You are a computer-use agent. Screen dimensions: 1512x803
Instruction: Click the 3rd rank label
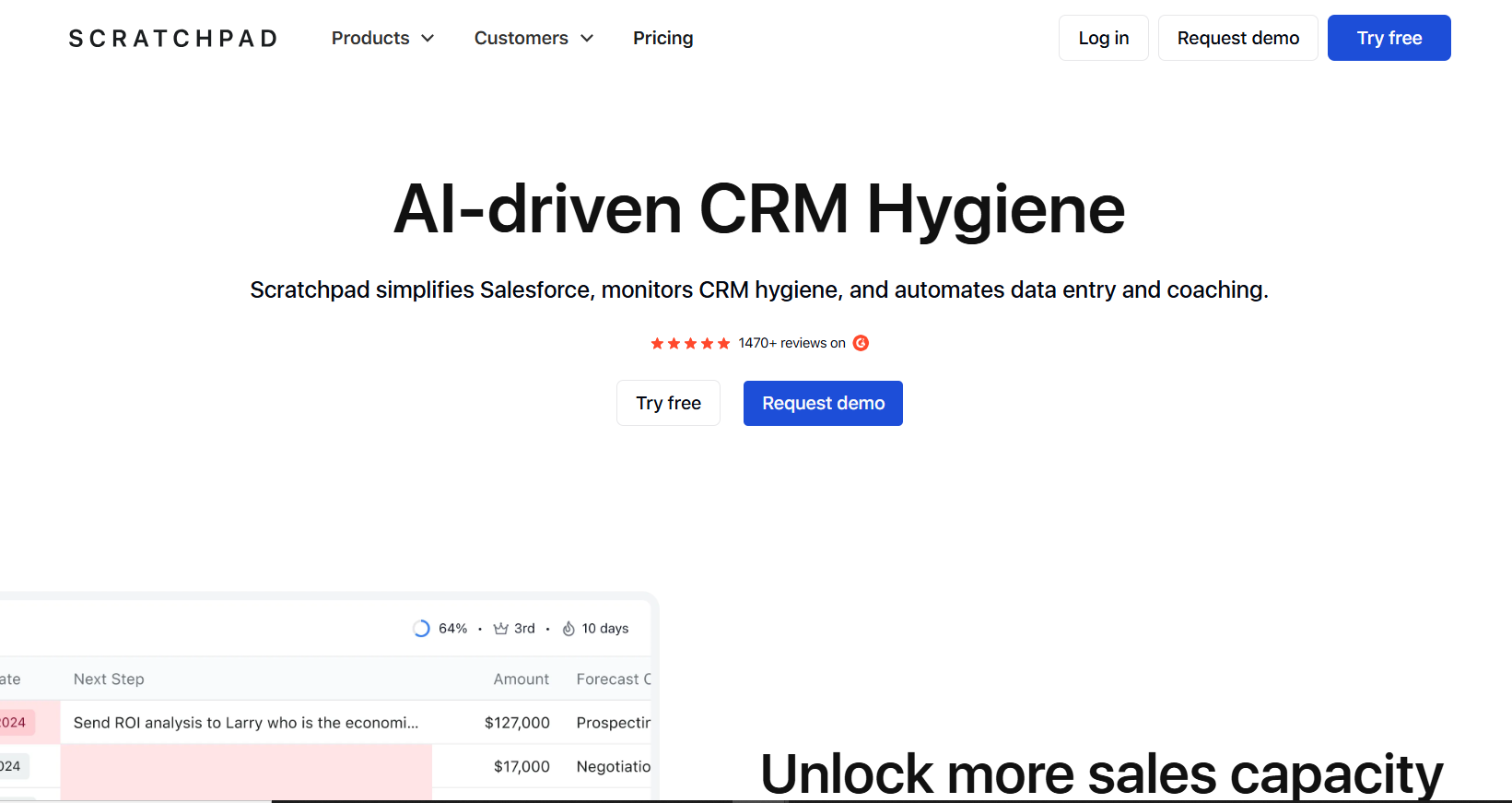click(524, 629)
